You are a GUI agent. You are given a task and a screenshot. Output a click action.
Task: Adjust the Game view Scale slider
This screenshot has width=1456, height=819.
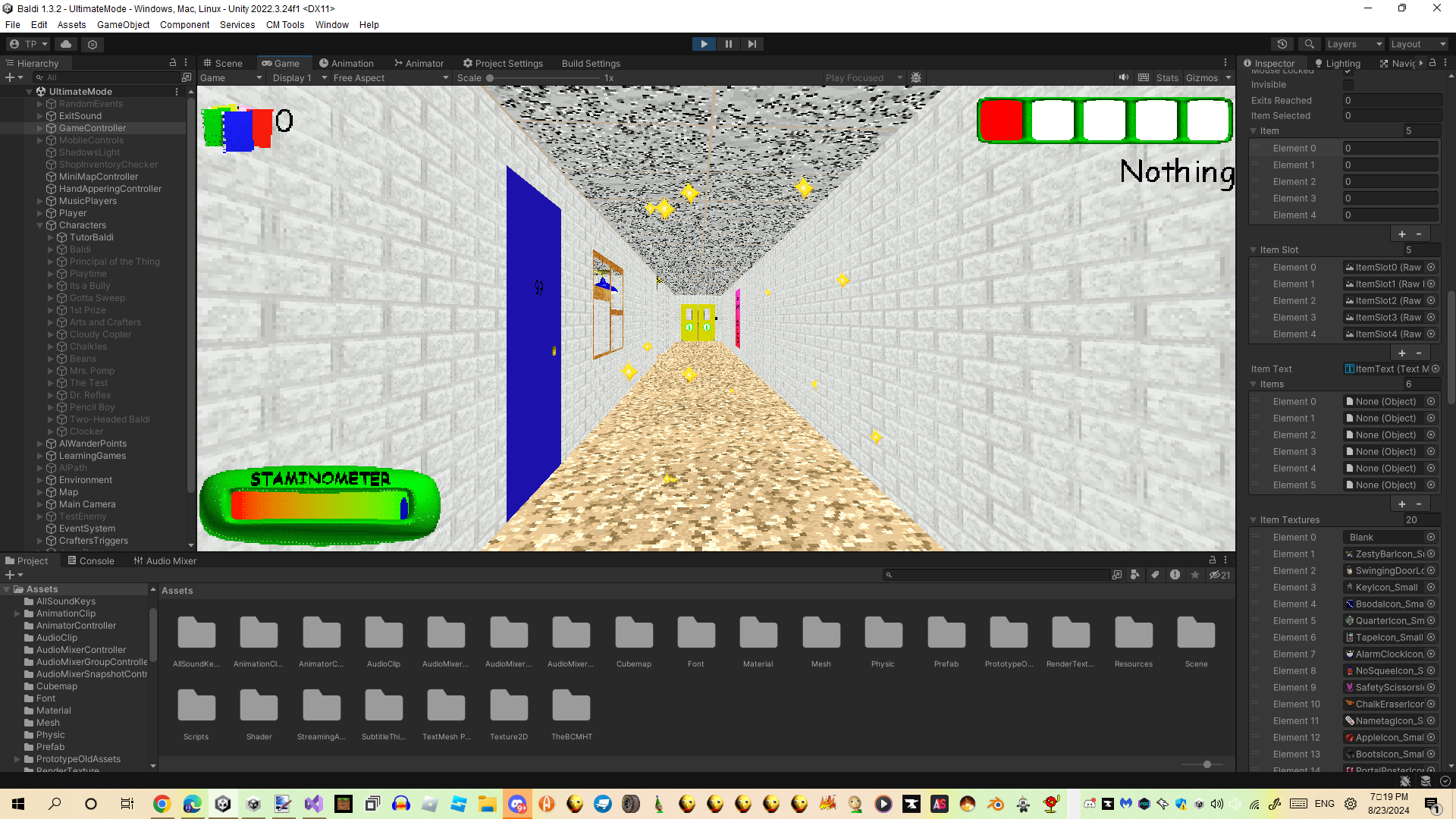[x=543, y=77]
